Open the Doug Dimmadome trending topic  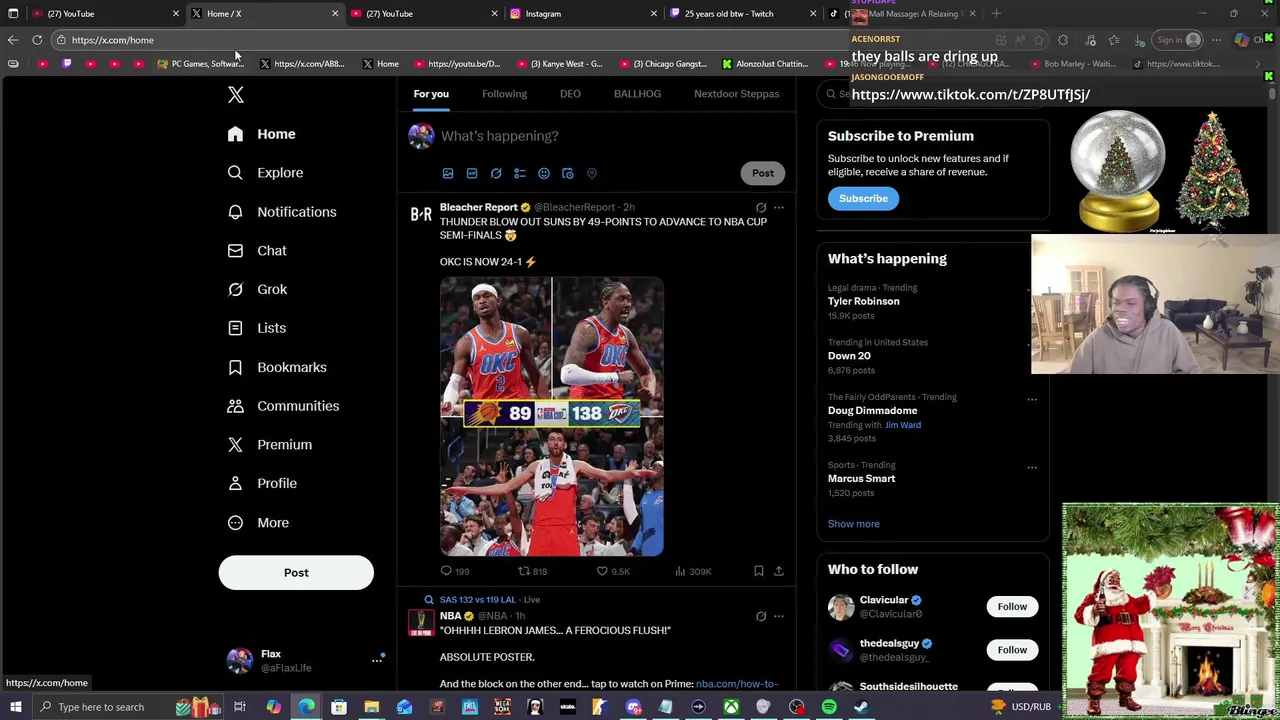click(x=872, y=411)
